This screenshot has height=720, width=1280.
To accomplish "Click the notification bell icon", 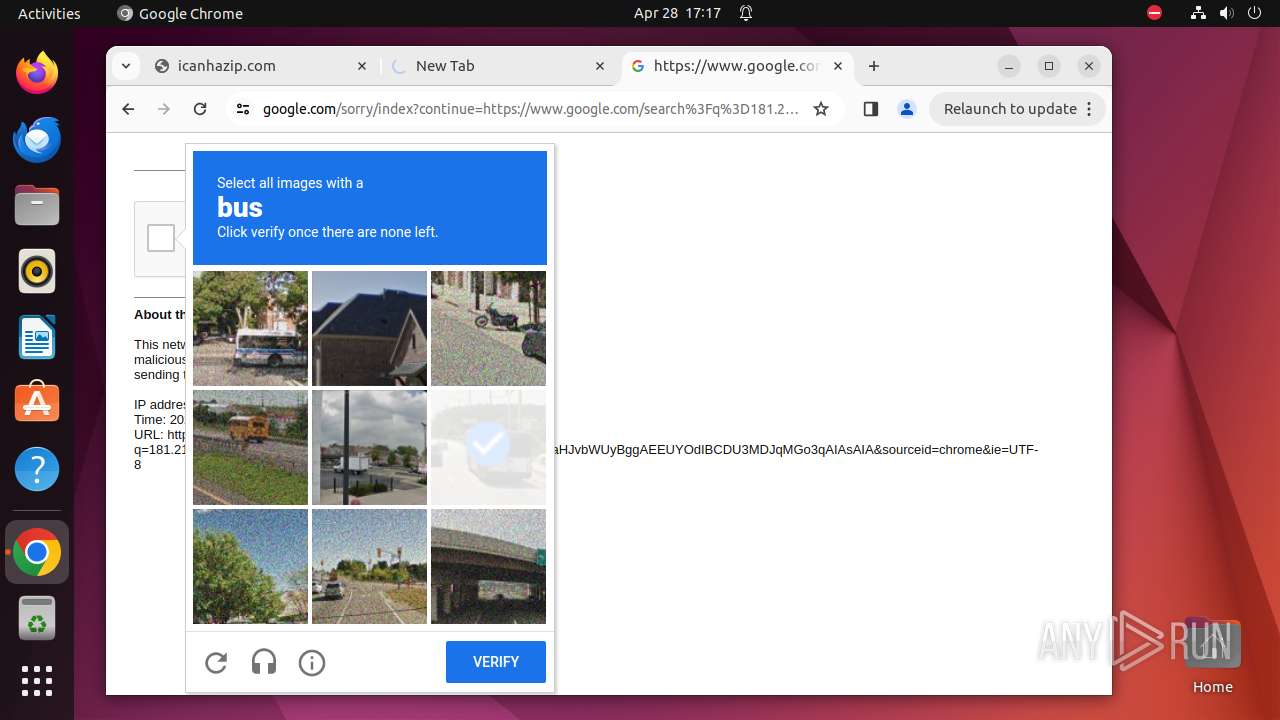I will [746, 13].
